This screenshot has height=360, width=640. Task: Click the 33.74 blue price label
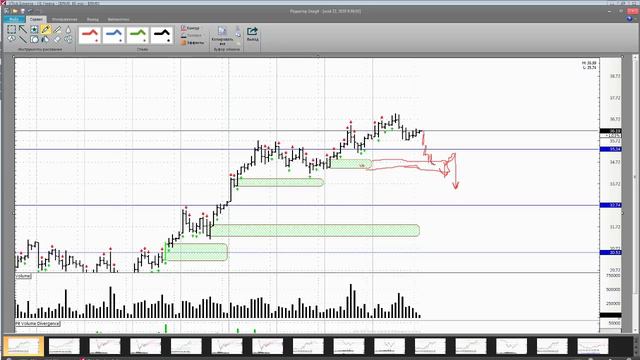pos(611,205)
